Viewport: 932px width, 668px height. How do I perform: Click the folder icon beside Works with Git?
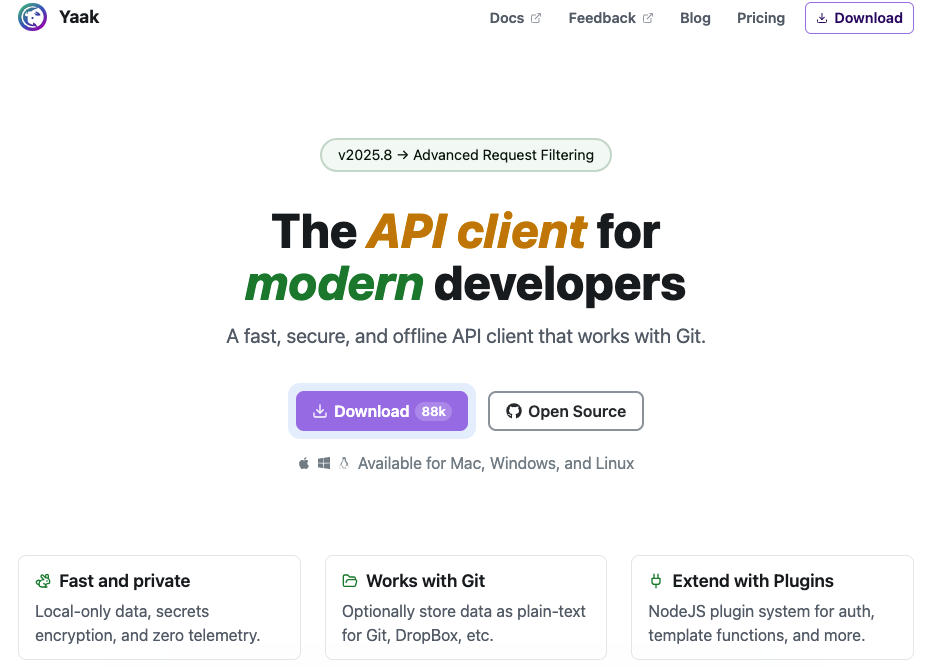click(350, 581)
